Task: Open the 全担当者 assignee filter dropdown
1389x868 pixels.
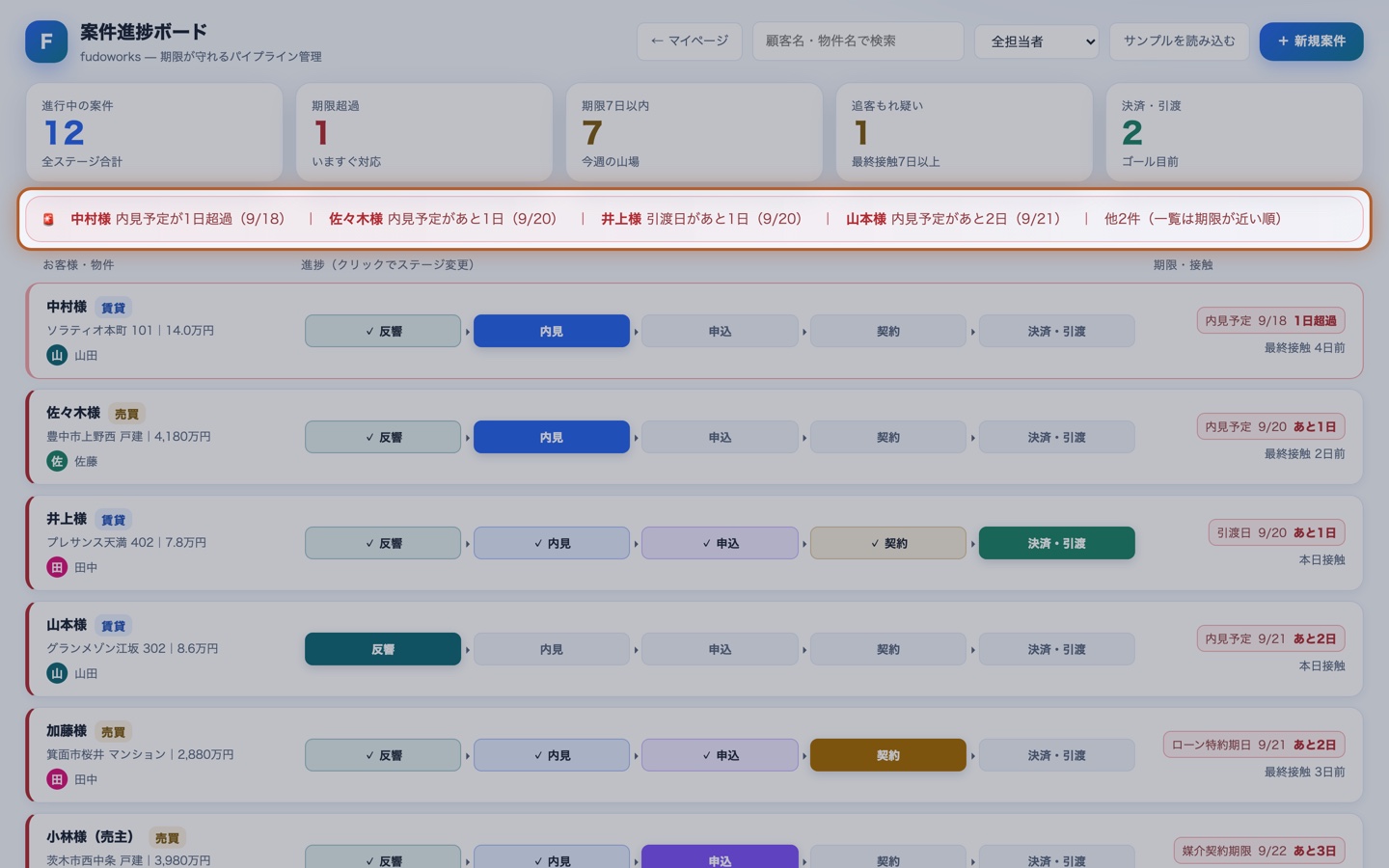Action: click(x=1037, y=41)
